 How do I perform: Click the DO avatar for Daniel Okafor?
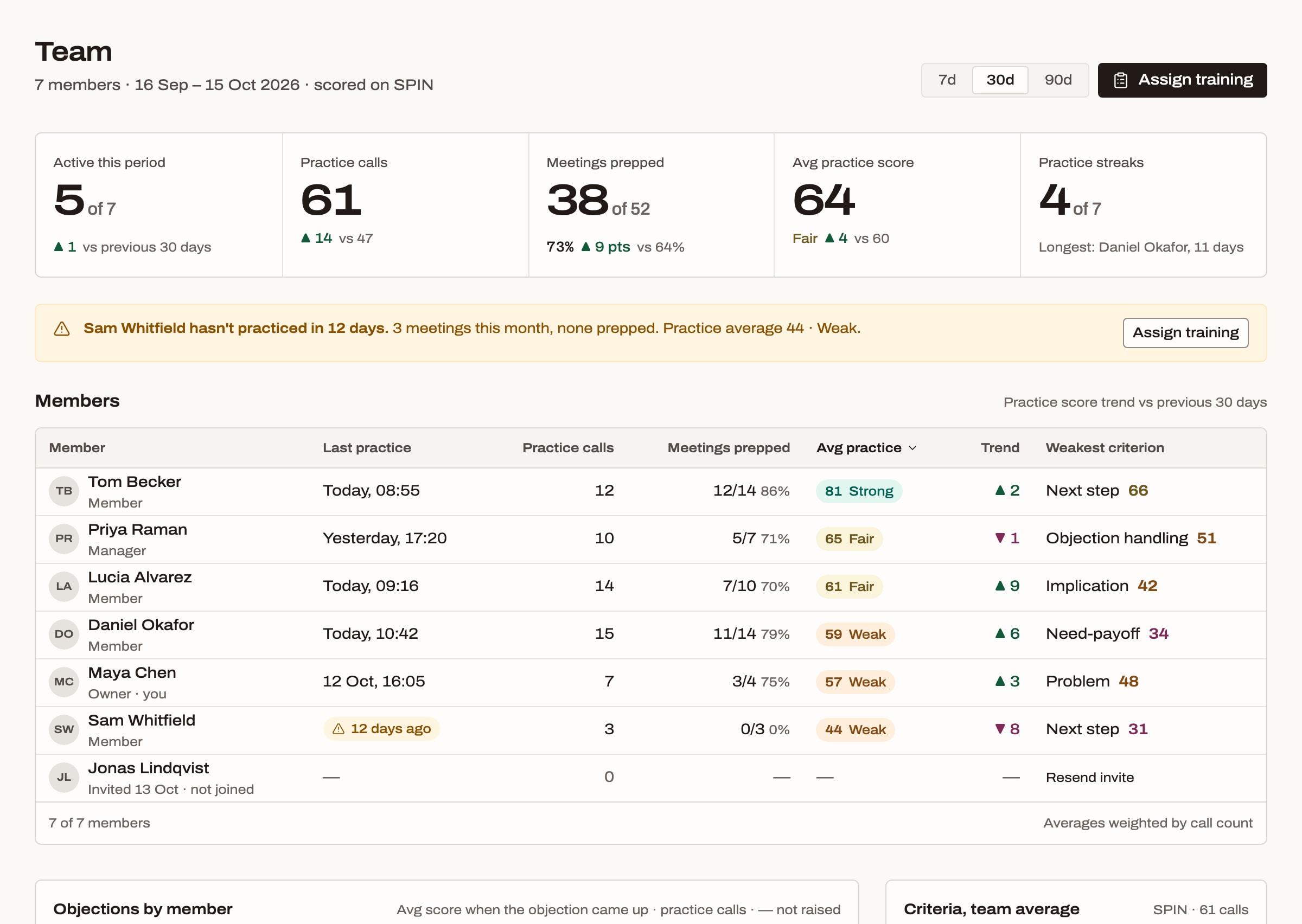(63, 634)
